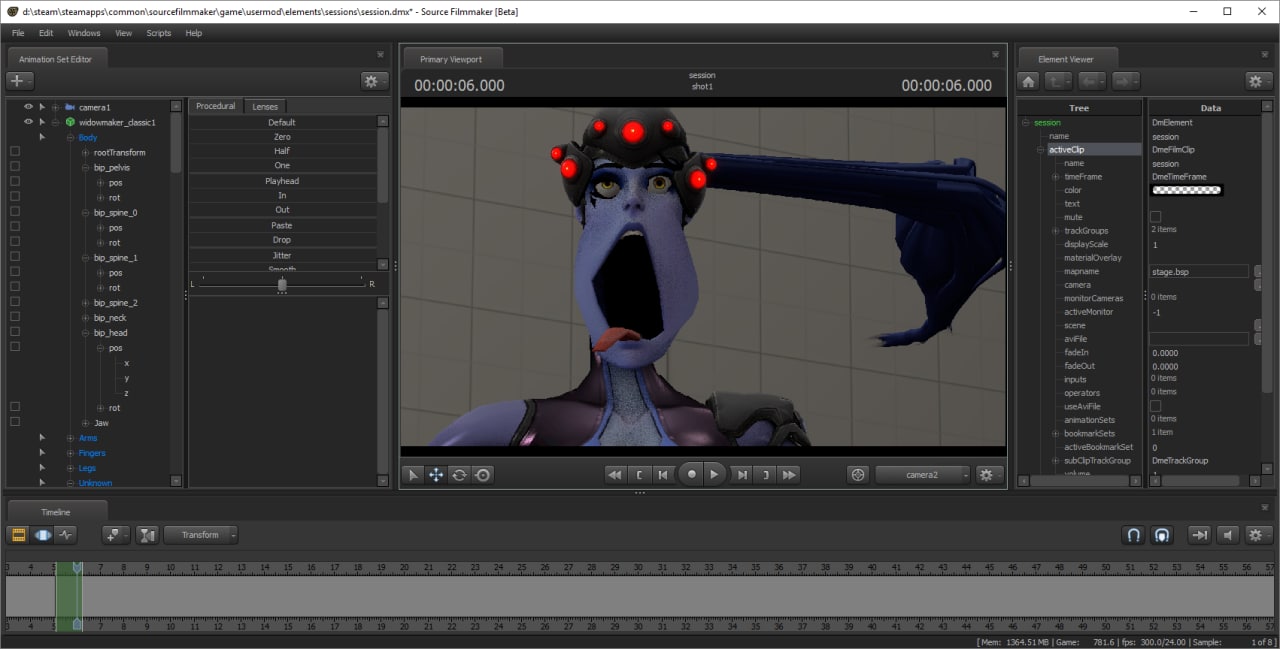
Task: Open the Scripts menu
Action: pos(159,33)
